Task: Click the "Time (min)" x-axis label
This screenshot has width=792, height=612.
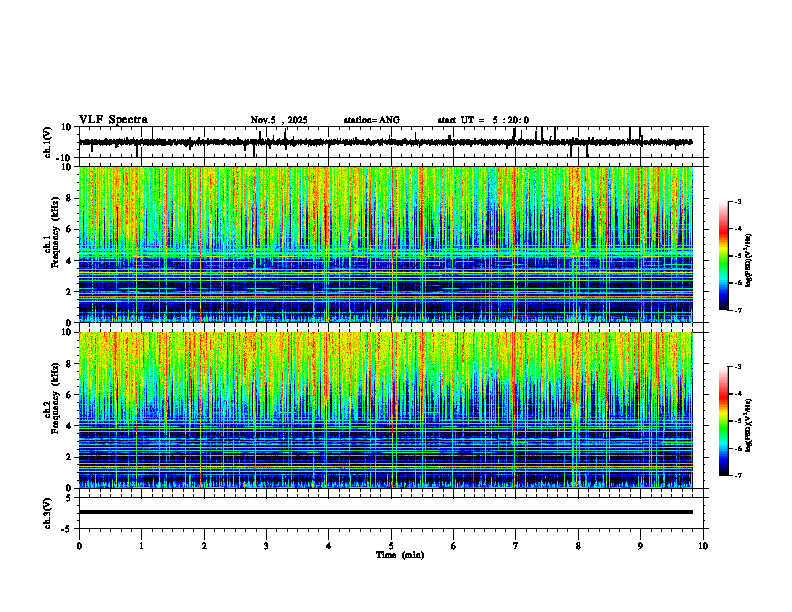Action: click(400, 555)
